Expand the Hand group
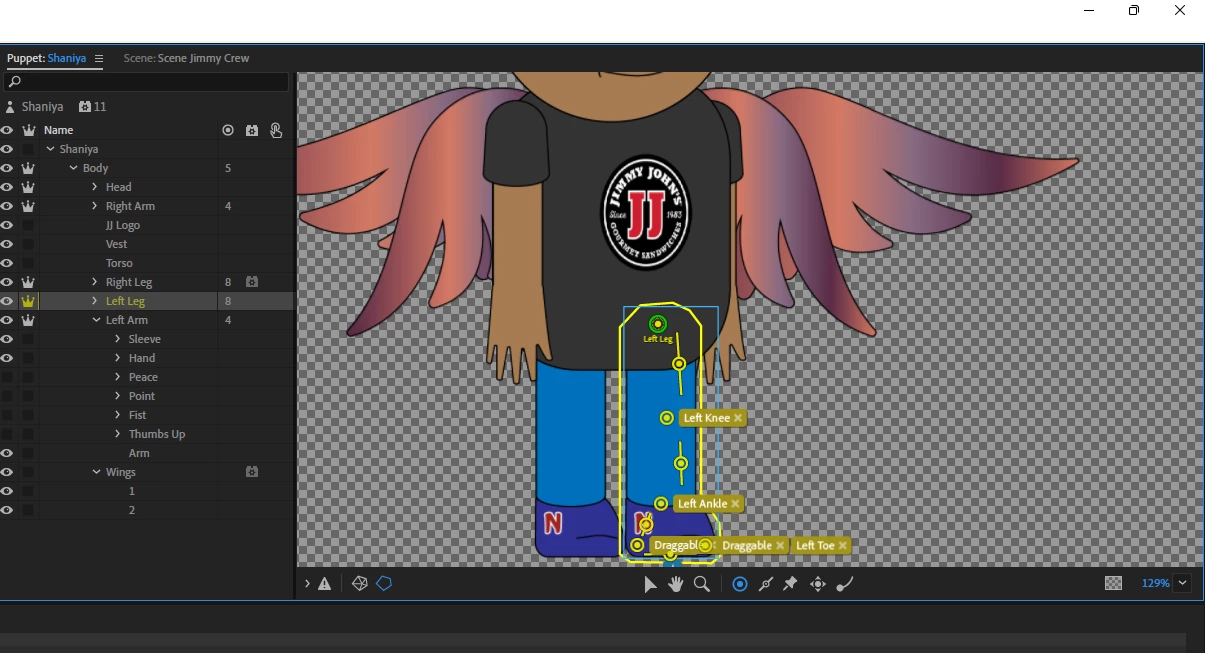Screen dimensions: 1205x653 118,358
